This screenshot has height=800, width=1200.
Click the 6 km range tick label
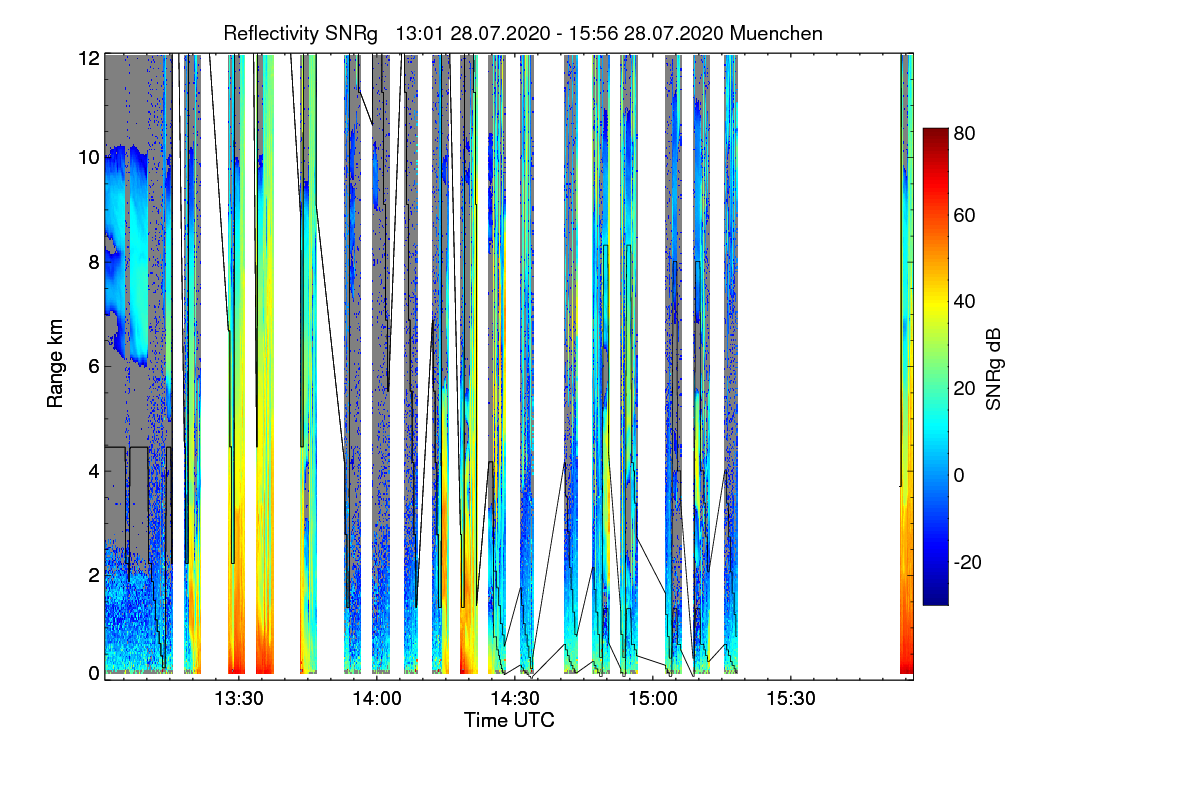(x=92, y=366)
